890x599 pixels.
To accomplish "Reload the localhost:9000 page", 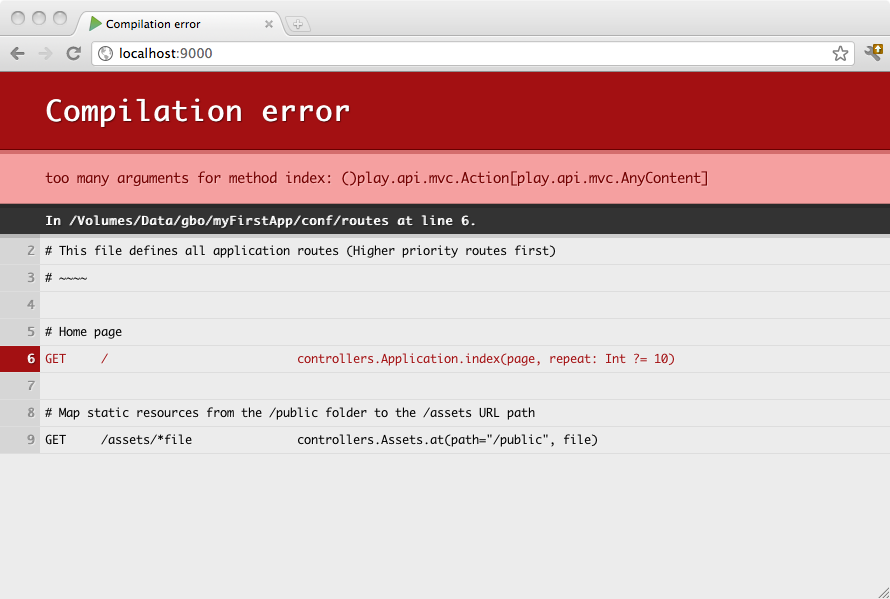I will [73, 54].
